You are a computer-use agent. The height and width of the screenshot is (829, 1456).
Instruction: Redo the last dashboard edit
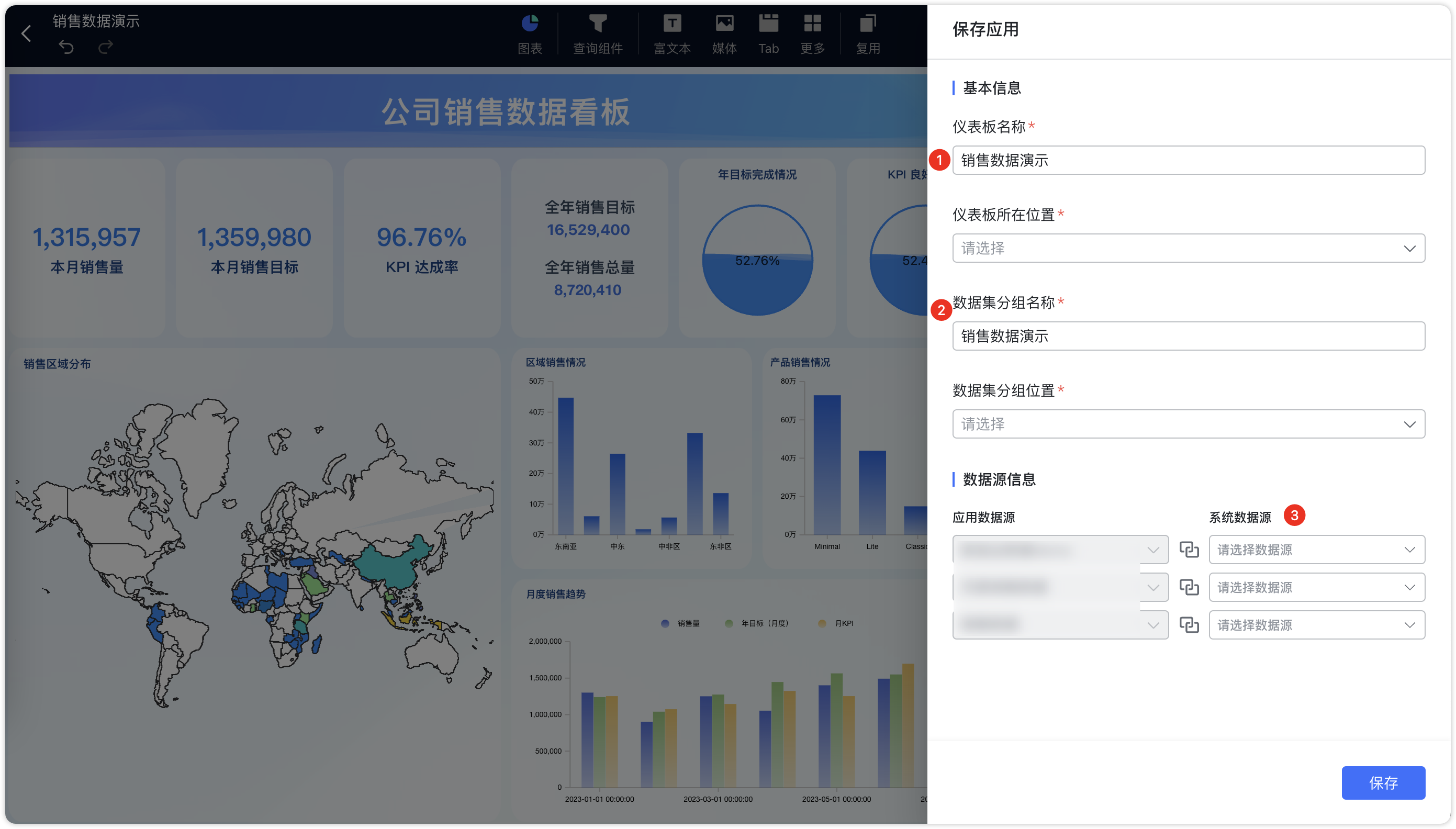[x=105, y=47]
